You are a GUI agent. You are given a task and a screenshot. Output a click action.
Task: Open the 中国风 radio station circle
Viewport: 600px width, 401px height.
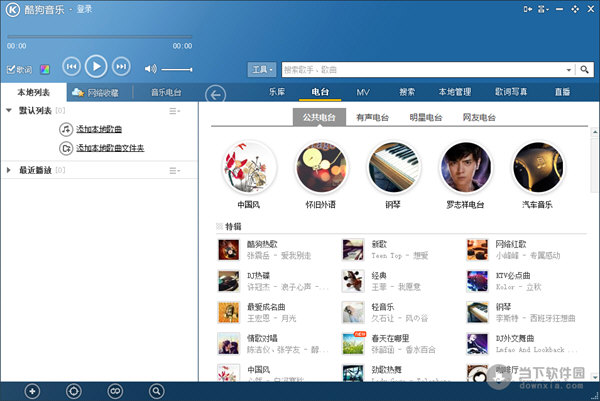[x=250, y=167]
